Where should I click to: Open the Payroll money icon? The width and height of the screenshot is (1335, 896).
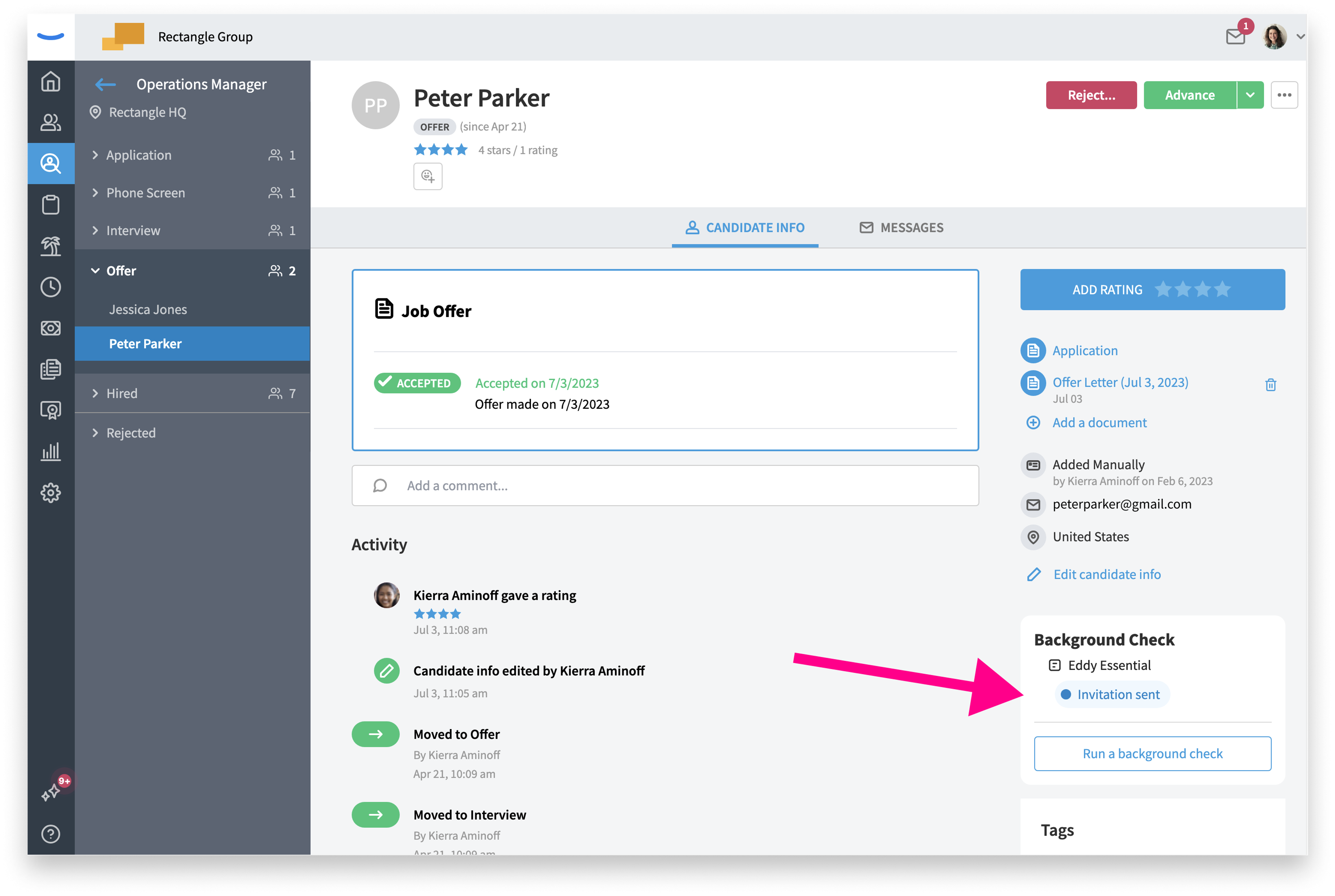click(x=51, y=328)
